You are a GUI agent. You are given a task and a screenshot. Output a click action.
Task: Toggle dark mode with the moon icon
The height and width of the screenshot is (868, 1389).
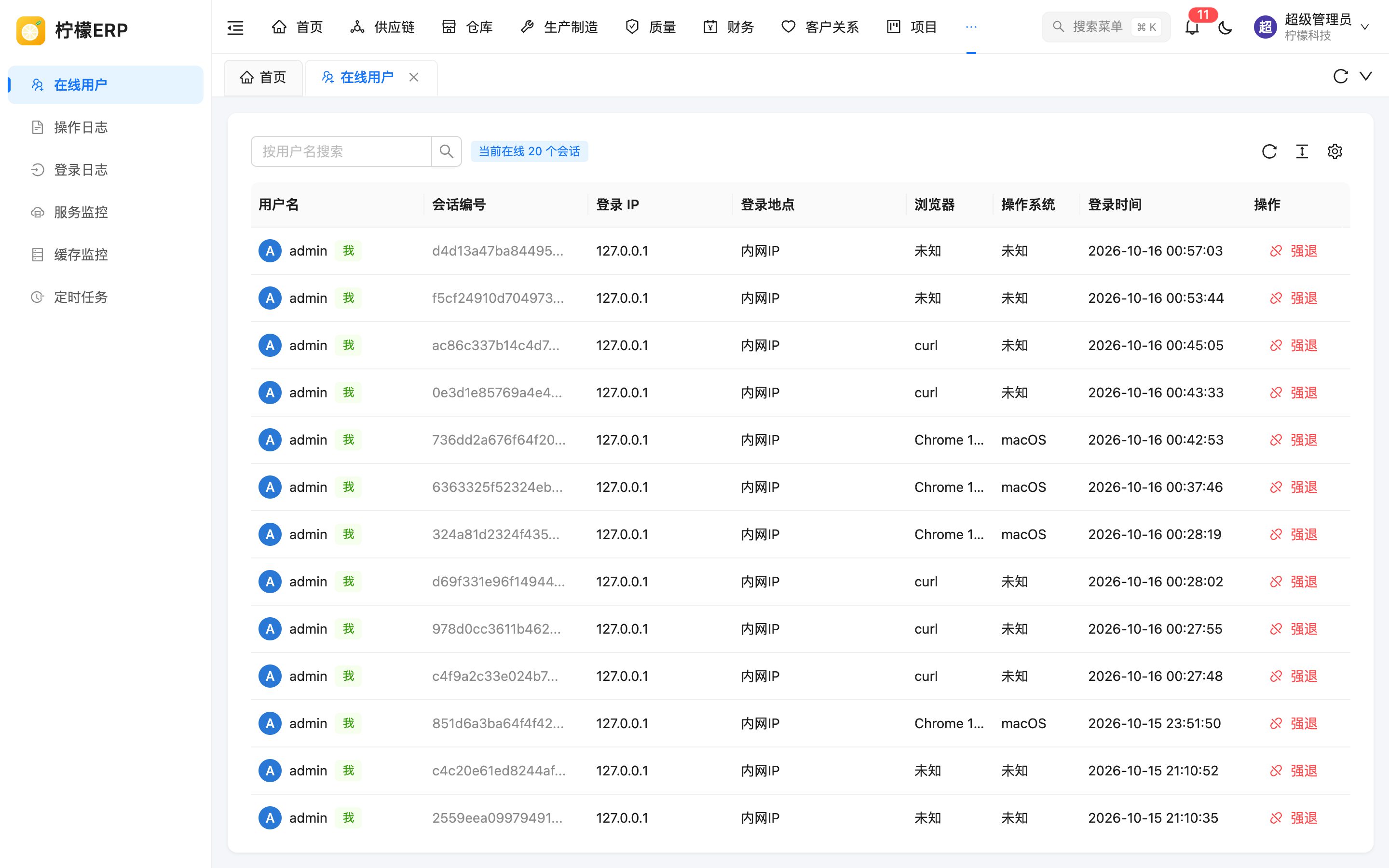pos(1225,27)
